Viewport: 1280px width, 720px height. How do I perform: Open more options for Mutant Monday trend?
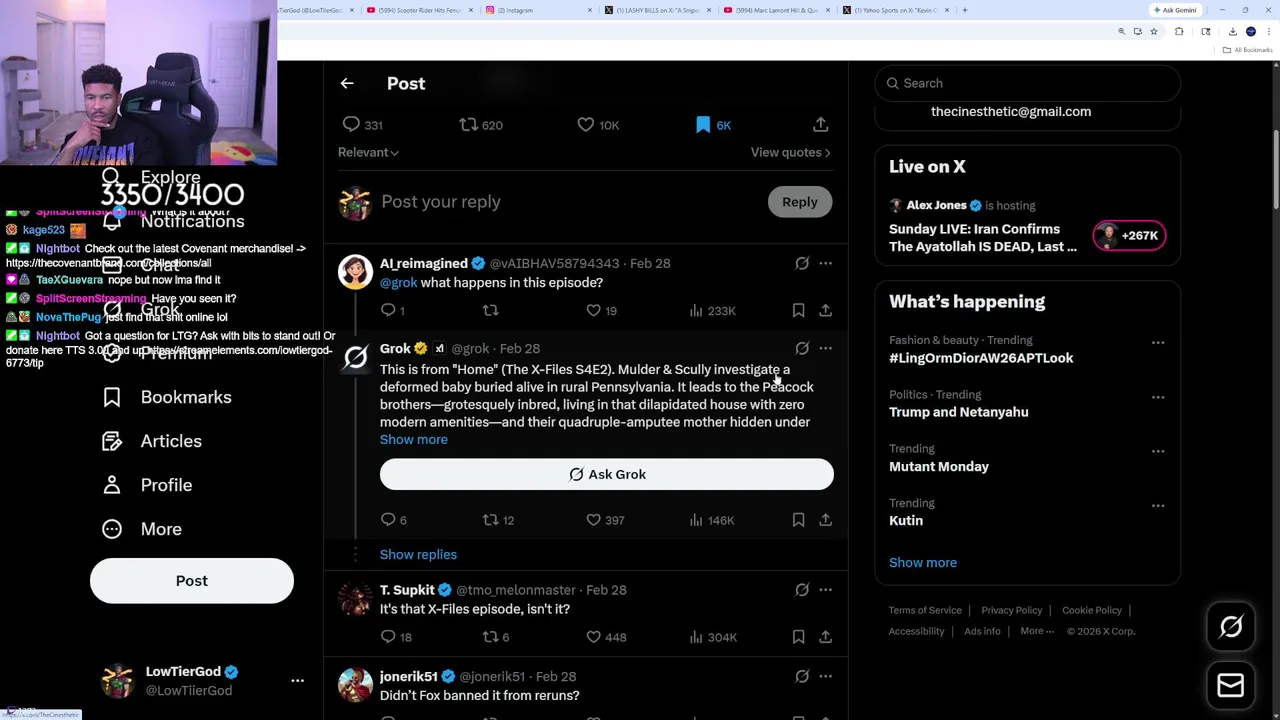pos(1158,451)
